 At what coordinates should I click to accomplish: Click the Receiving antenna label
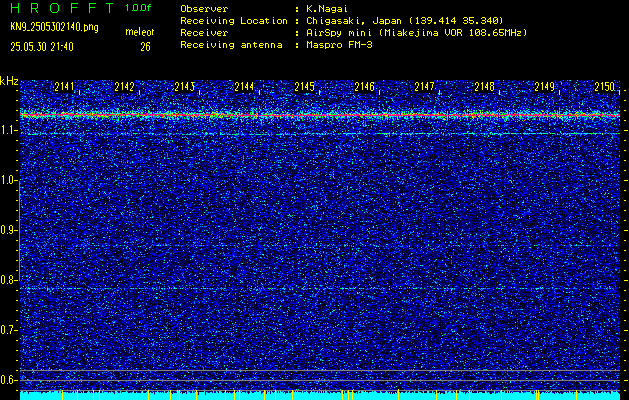(231, 45)
